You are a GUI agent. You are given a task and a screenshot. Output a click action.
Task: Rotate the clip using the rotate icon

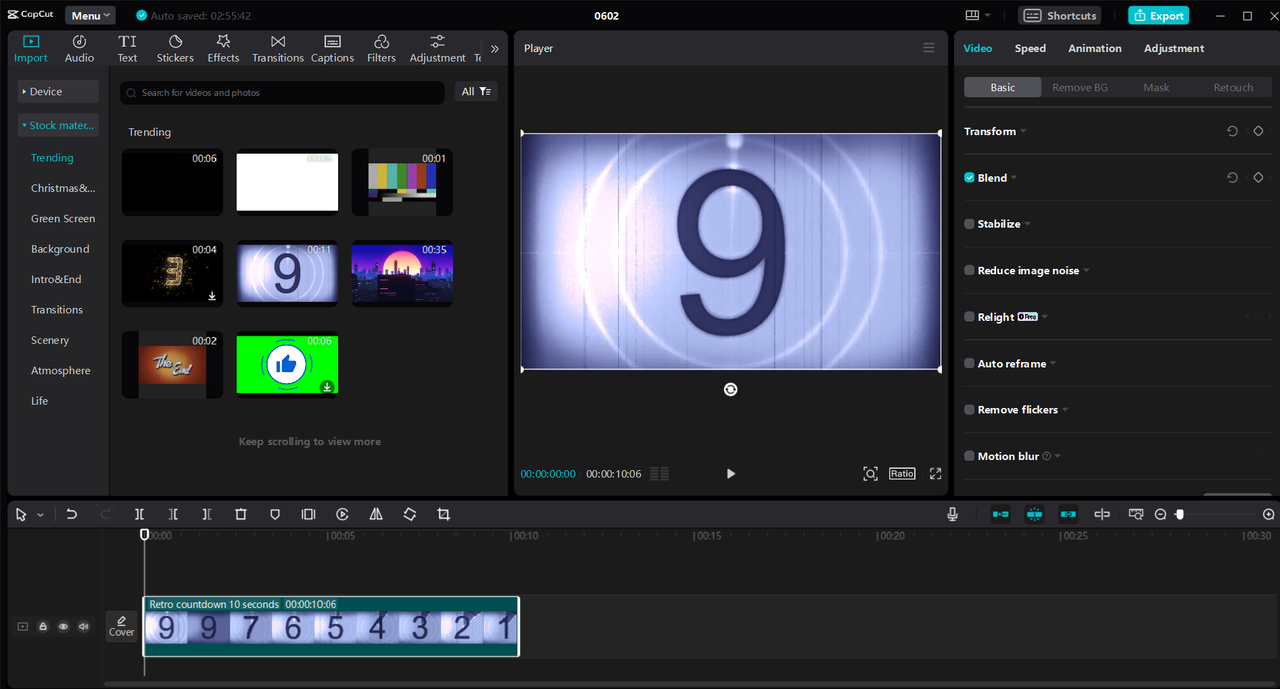[410, 514]
